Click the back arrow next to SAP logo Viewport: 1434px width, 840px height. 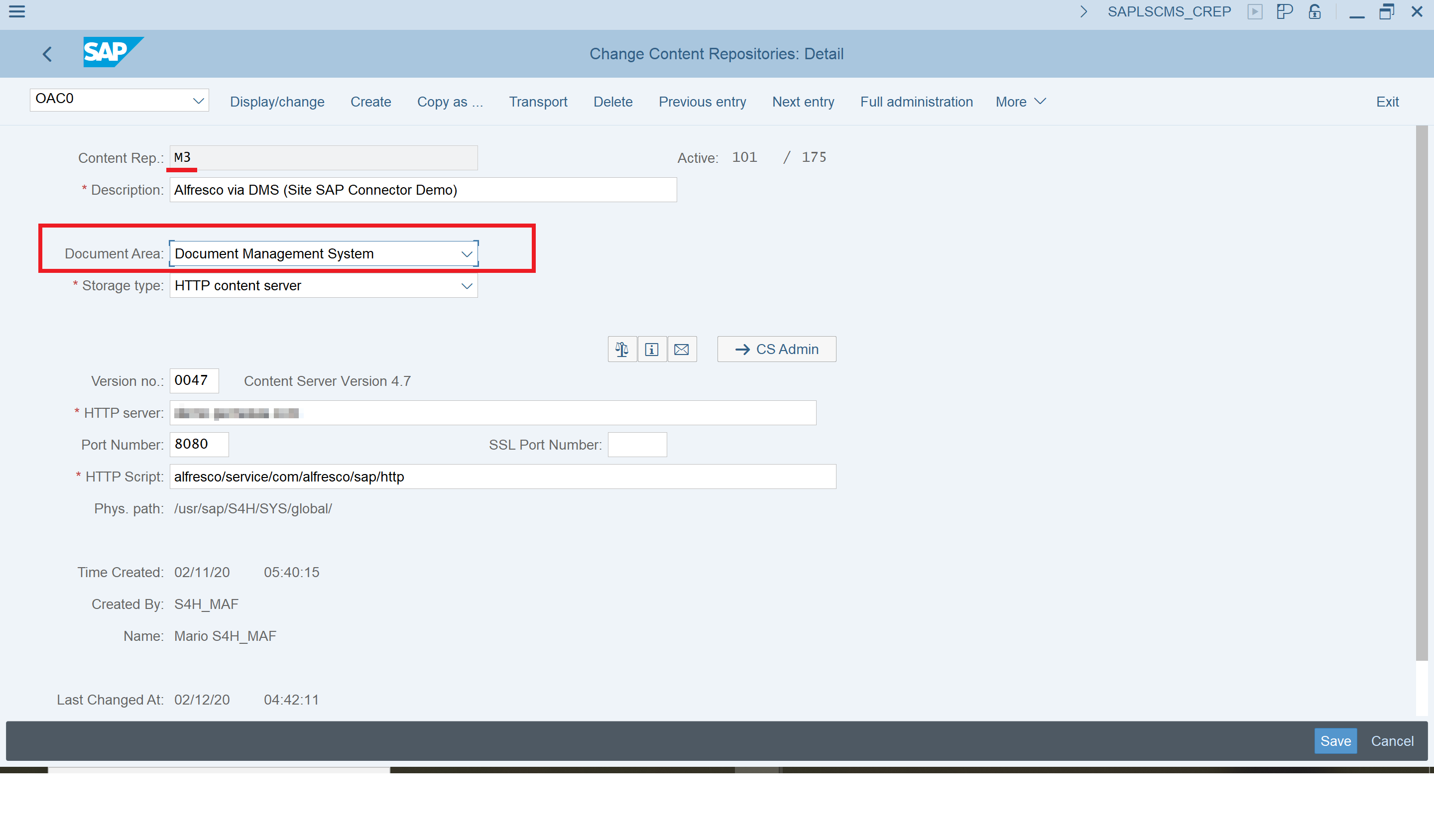pyautogui.click(x=47, y=53)
